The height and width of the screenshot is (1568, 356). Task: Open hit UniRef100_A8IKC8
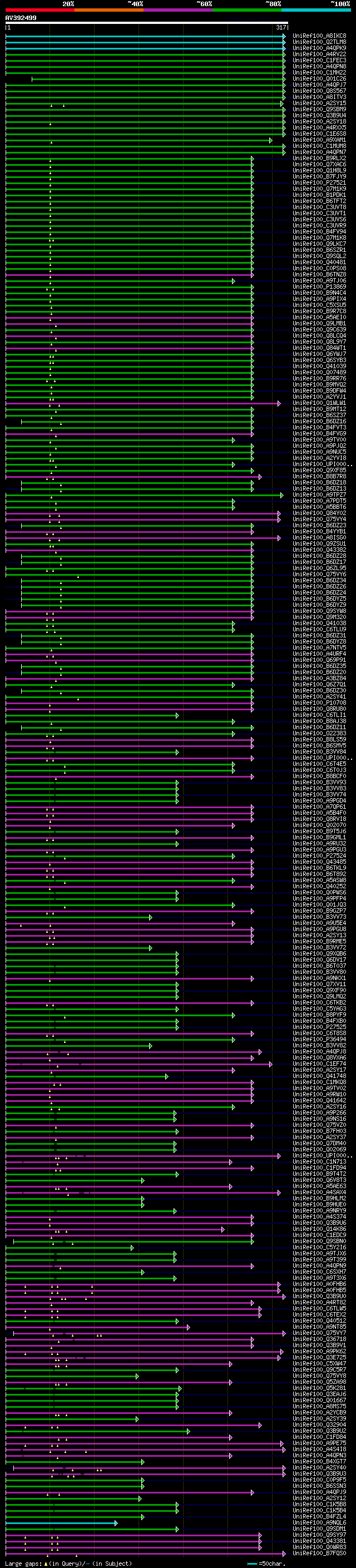click(x=319, y=36)
